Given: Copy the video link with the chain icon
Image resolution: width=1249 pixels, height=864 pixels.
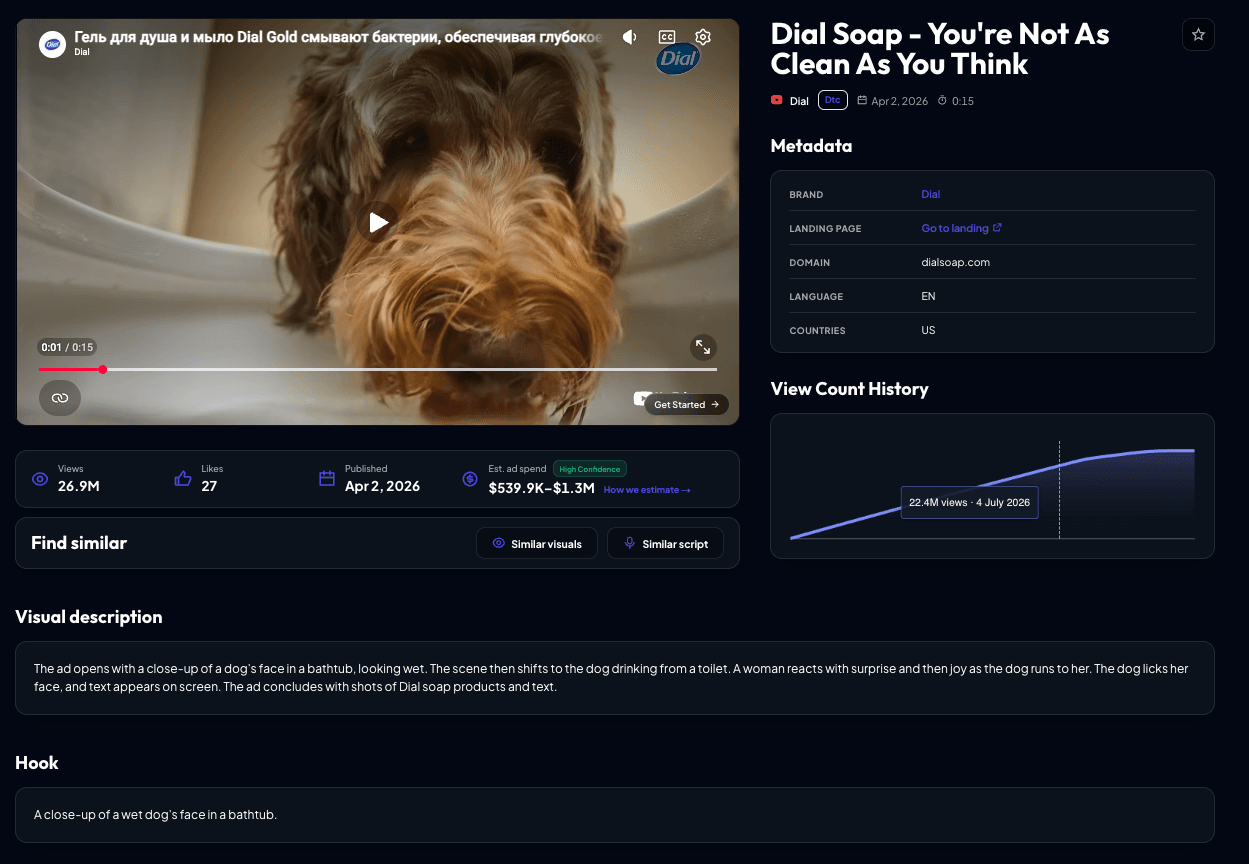Looking at the screenshot, I should (60, 398).
